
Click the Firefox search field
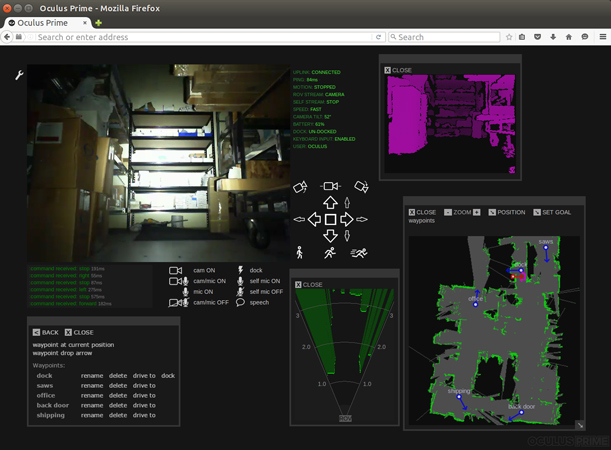click(x=444, y=37)
